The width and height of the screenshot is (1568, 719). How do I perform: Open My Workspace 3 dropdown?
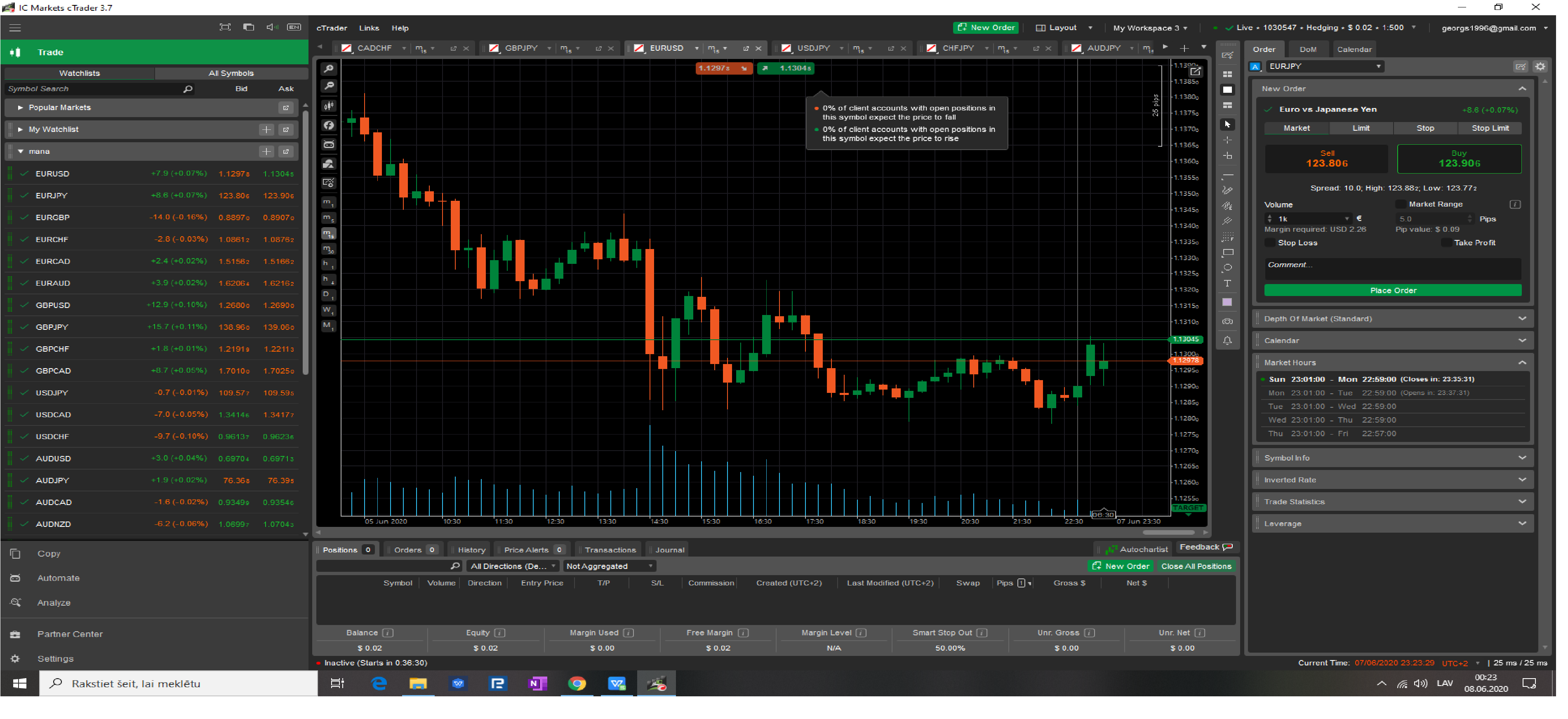click(x=1150, y=28)
